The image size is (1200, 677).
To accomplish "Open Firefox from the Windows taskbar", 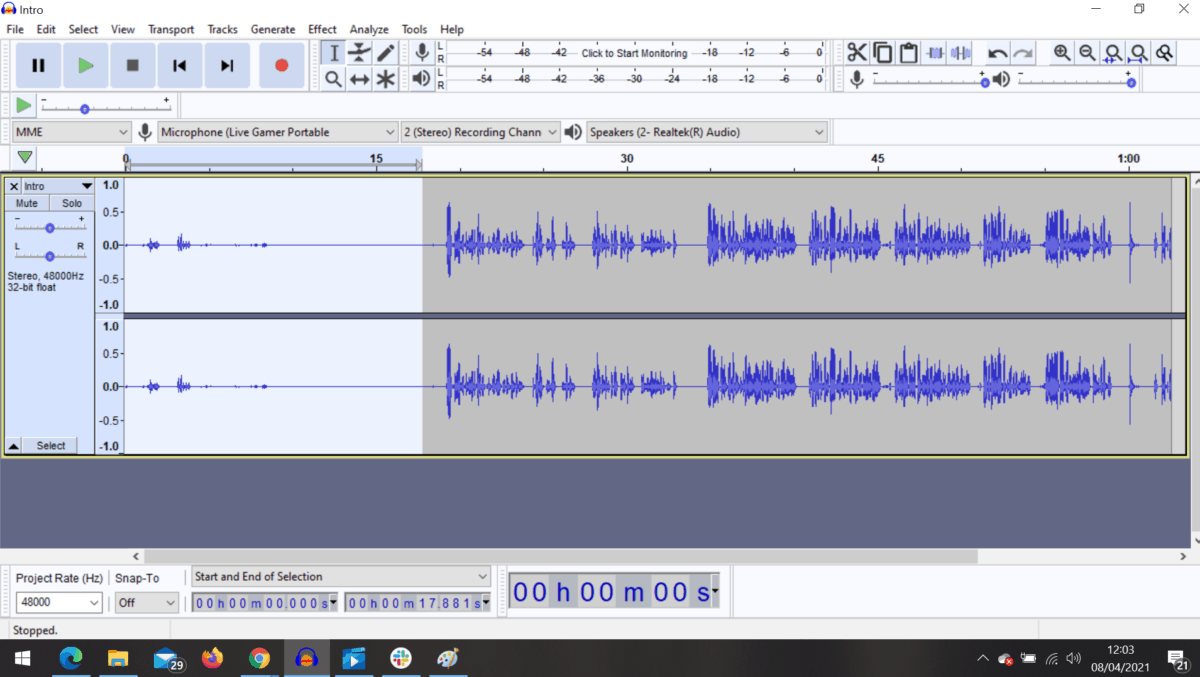I will point(212,658).
